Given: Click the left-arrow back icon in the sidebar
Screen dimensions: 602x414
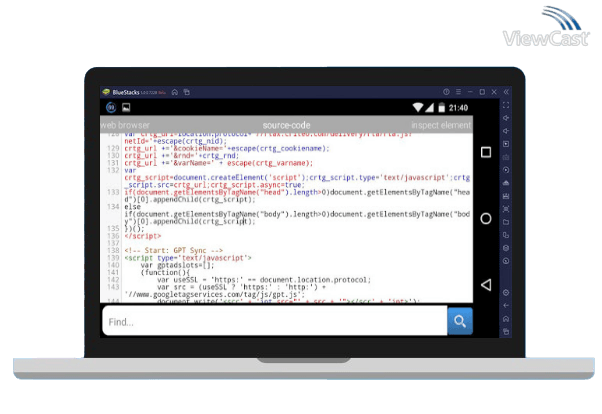Looking at the screenshot, I should pyautogui.click(x=506, y=306).
